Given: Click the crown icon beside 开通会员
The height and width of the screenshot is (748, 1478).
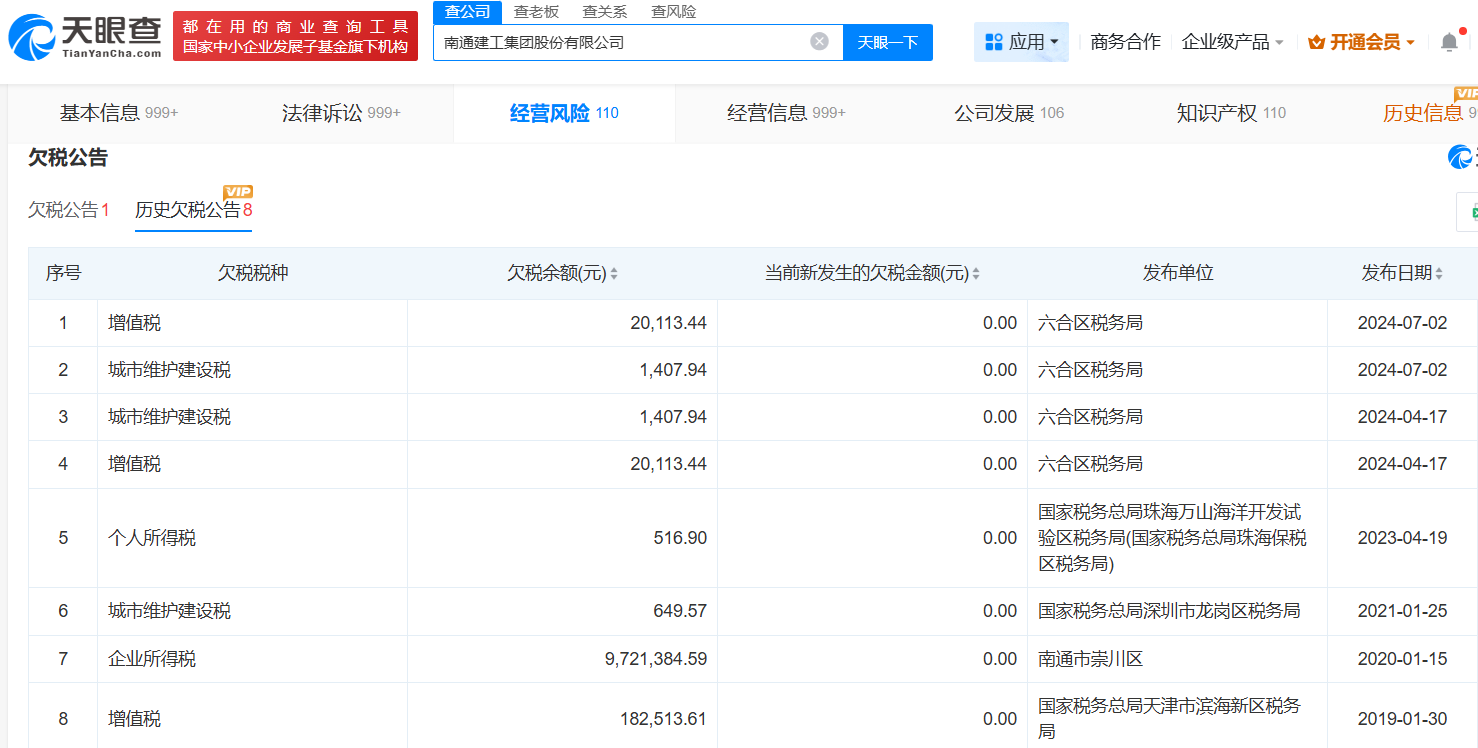Looking at the screenshot, I should point(1315,42).
